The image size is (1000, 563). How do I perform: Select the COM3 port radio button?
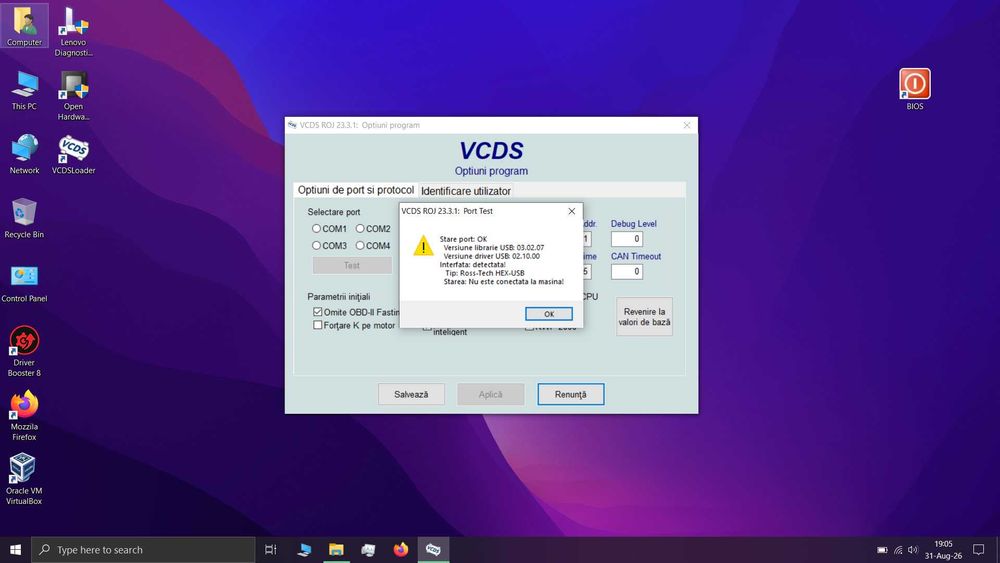click(x=316, y=245)
